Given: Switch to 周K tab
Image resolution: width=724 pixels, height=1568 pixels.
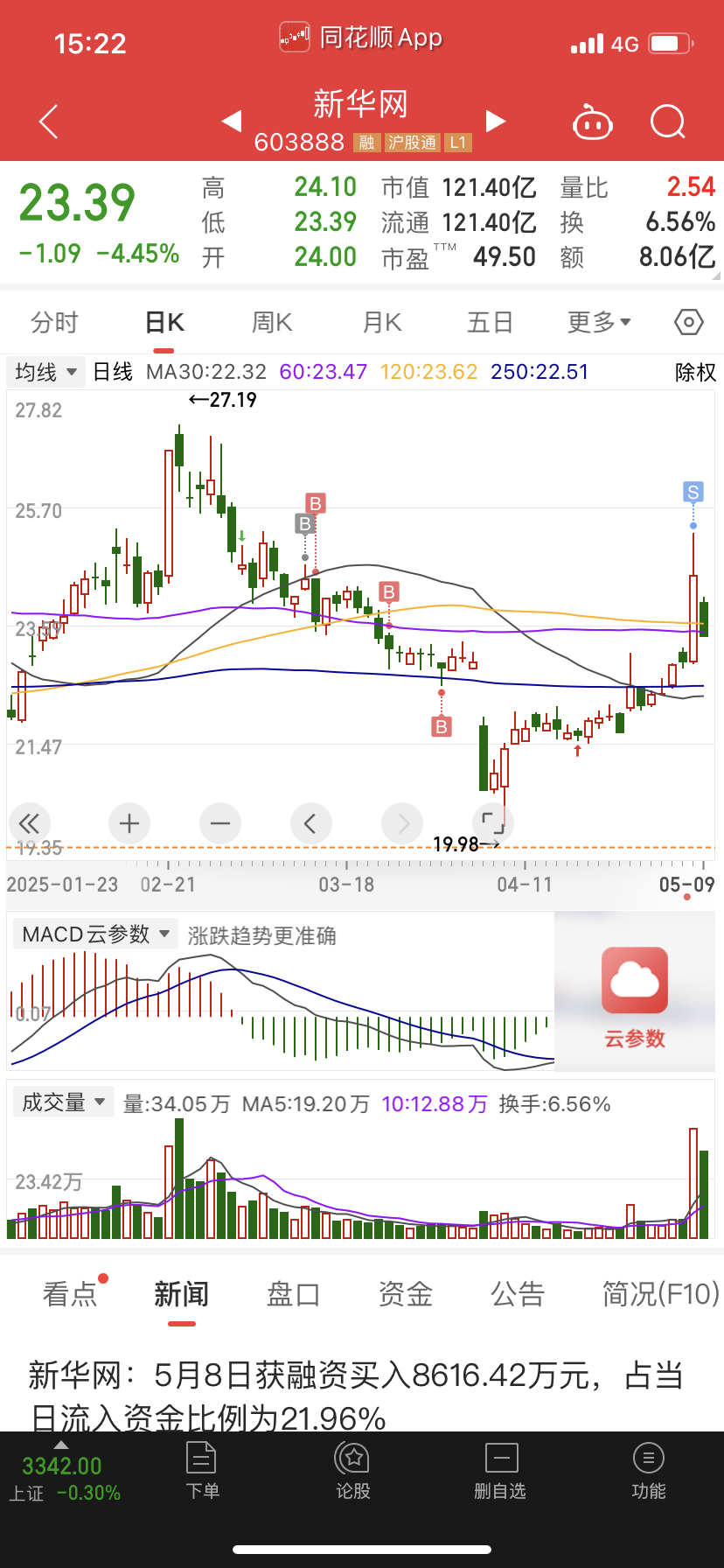Looking at the screenshot, I should [272, 322].
